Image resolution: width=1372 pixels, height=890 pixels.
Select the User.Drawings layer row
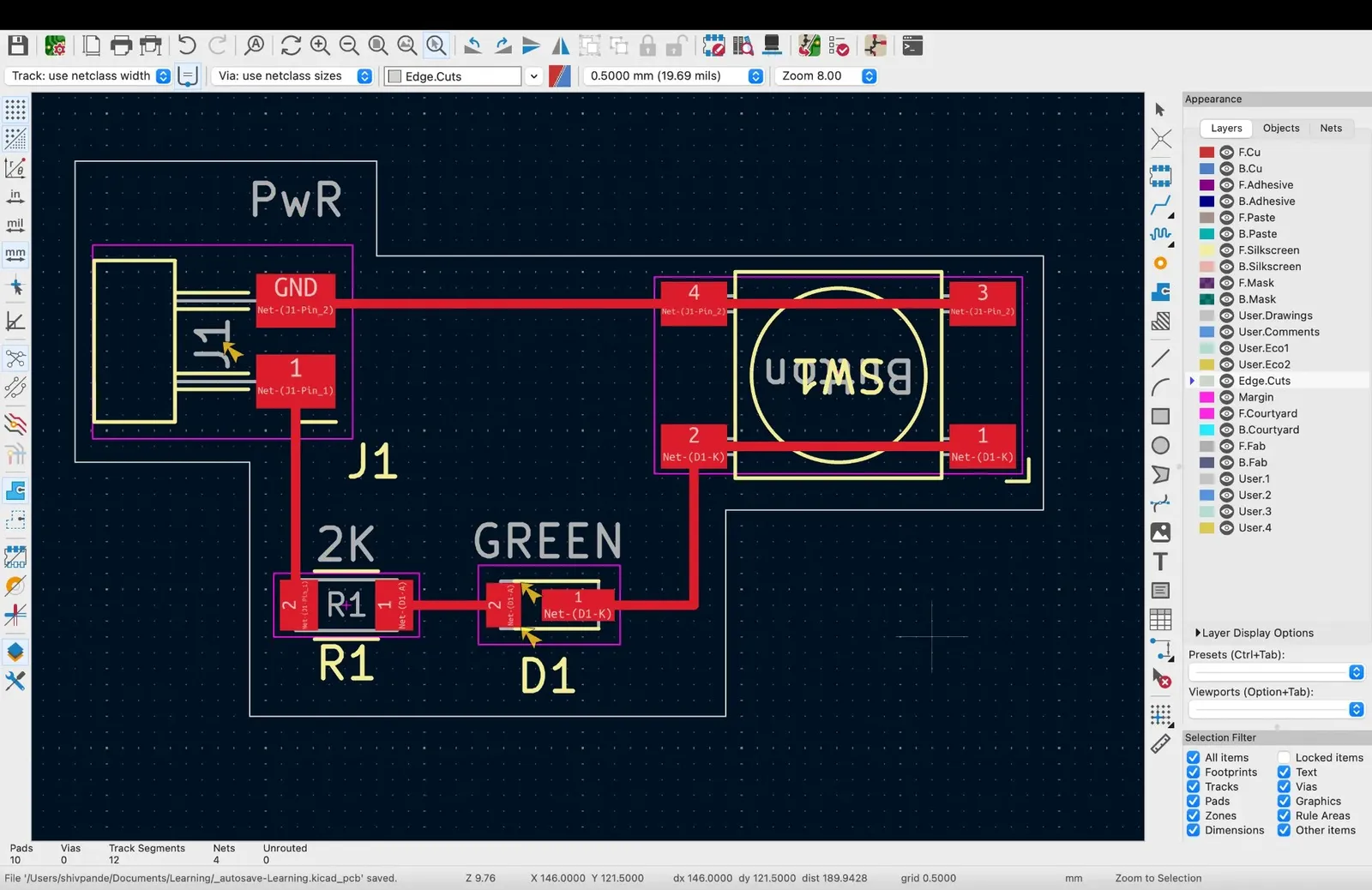tap(1278, 316)
